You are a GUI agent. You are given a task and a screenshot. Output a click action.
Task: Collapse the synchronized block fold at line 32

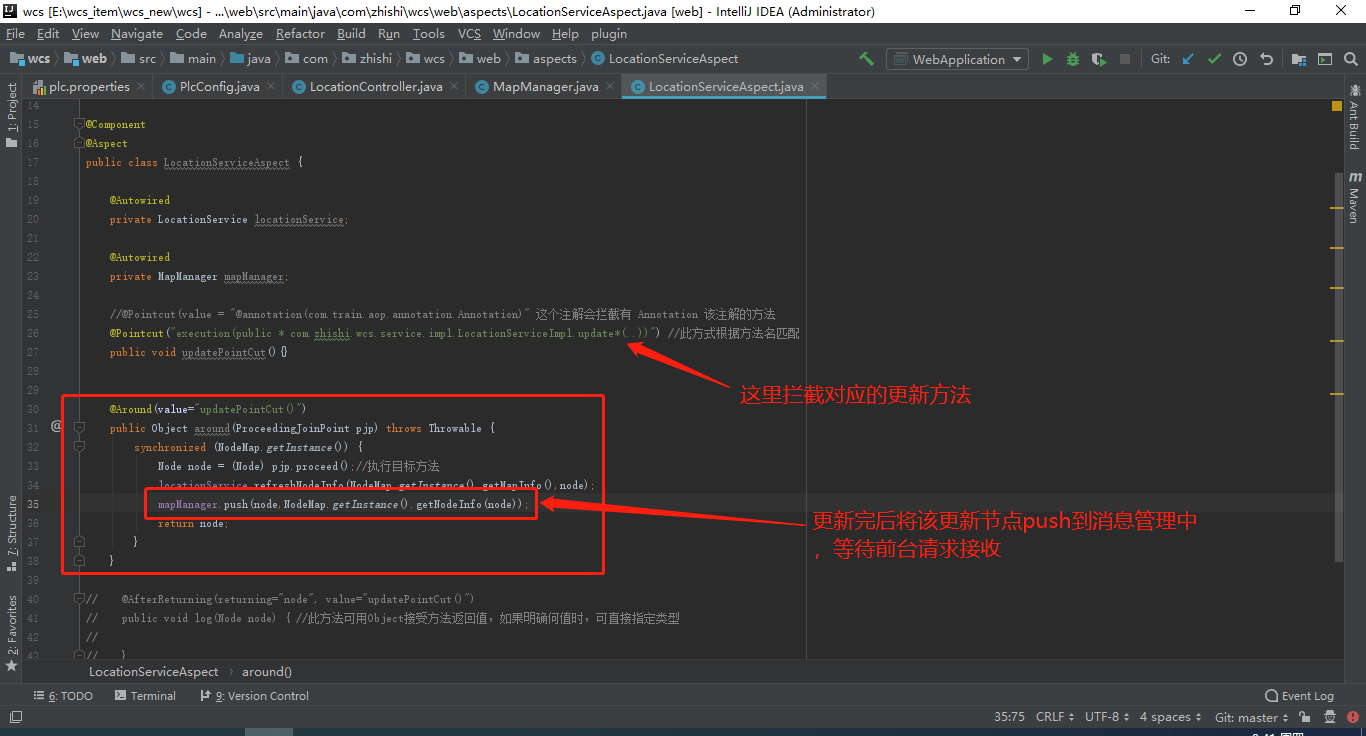80,447
